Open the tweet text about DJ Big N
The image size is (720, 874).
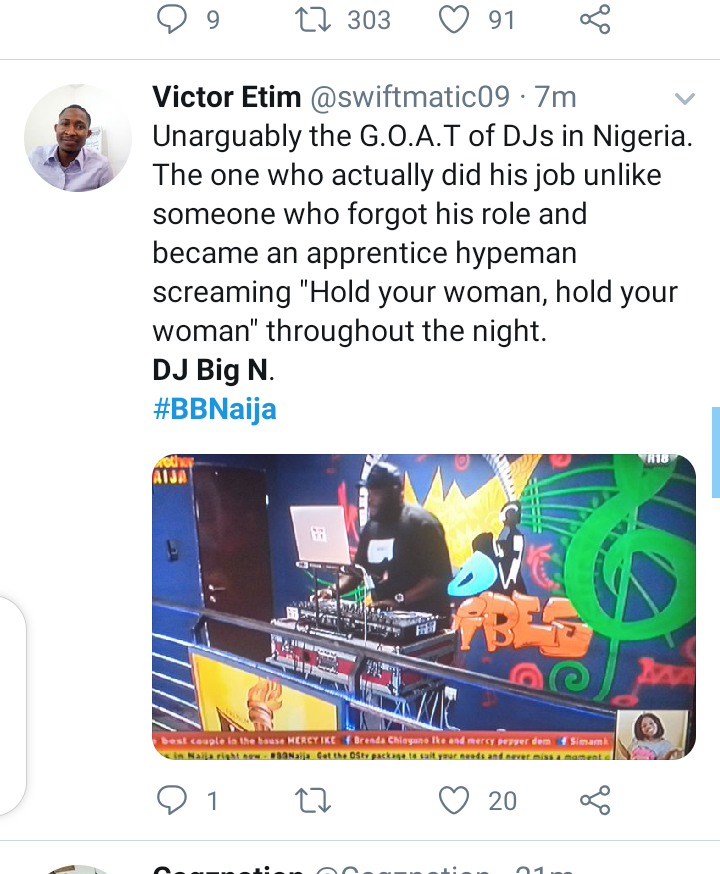click(423, 253)
